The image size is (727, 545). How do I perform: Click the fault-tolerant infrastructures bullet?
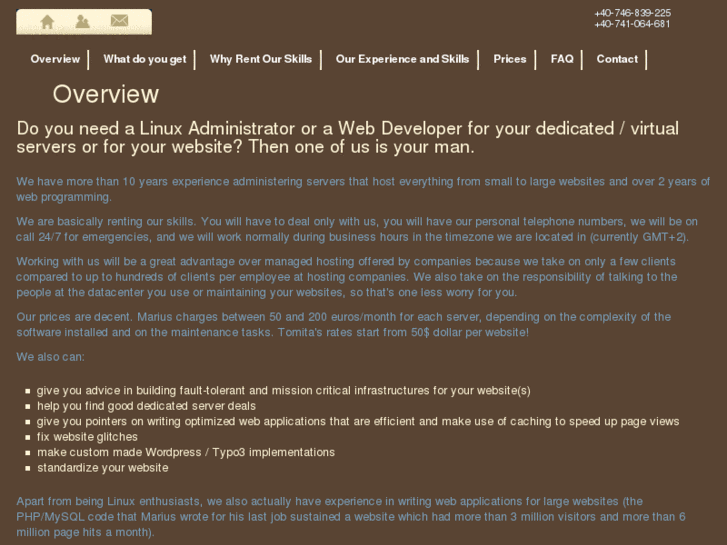284,391
